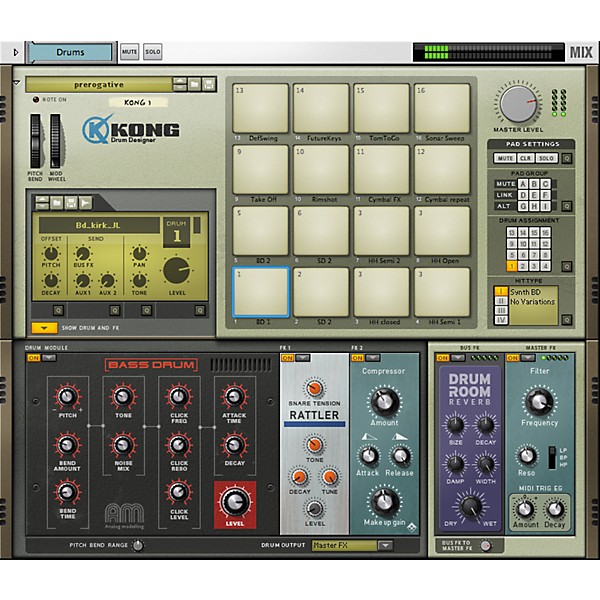This screenshot has height=600, width=600.
Task: Save the prerogative patch with the disk icon
Action: pos(208,84)
